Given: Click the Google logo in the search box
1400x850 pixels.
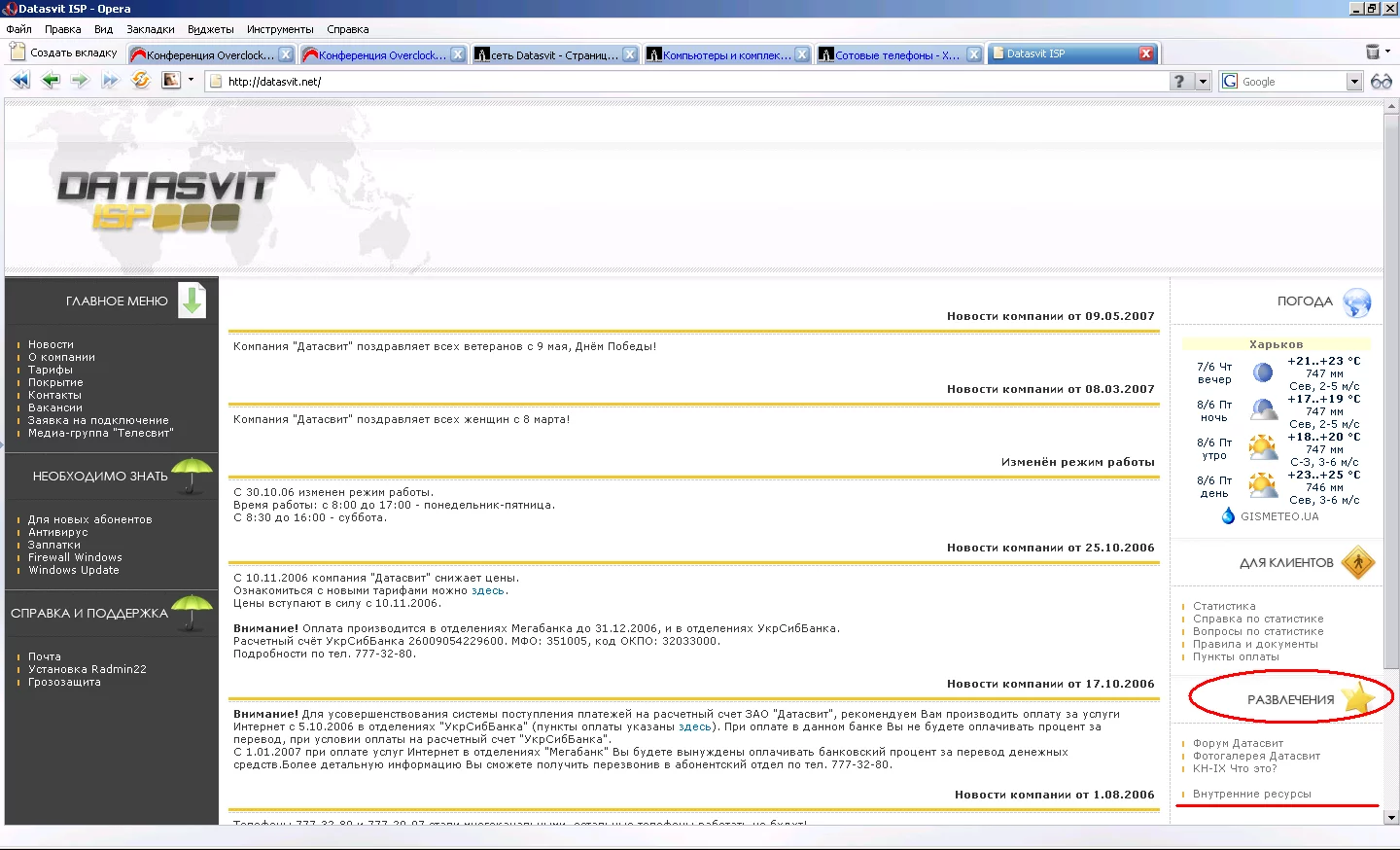Looking at the screenshot, I should [1230, 82].
